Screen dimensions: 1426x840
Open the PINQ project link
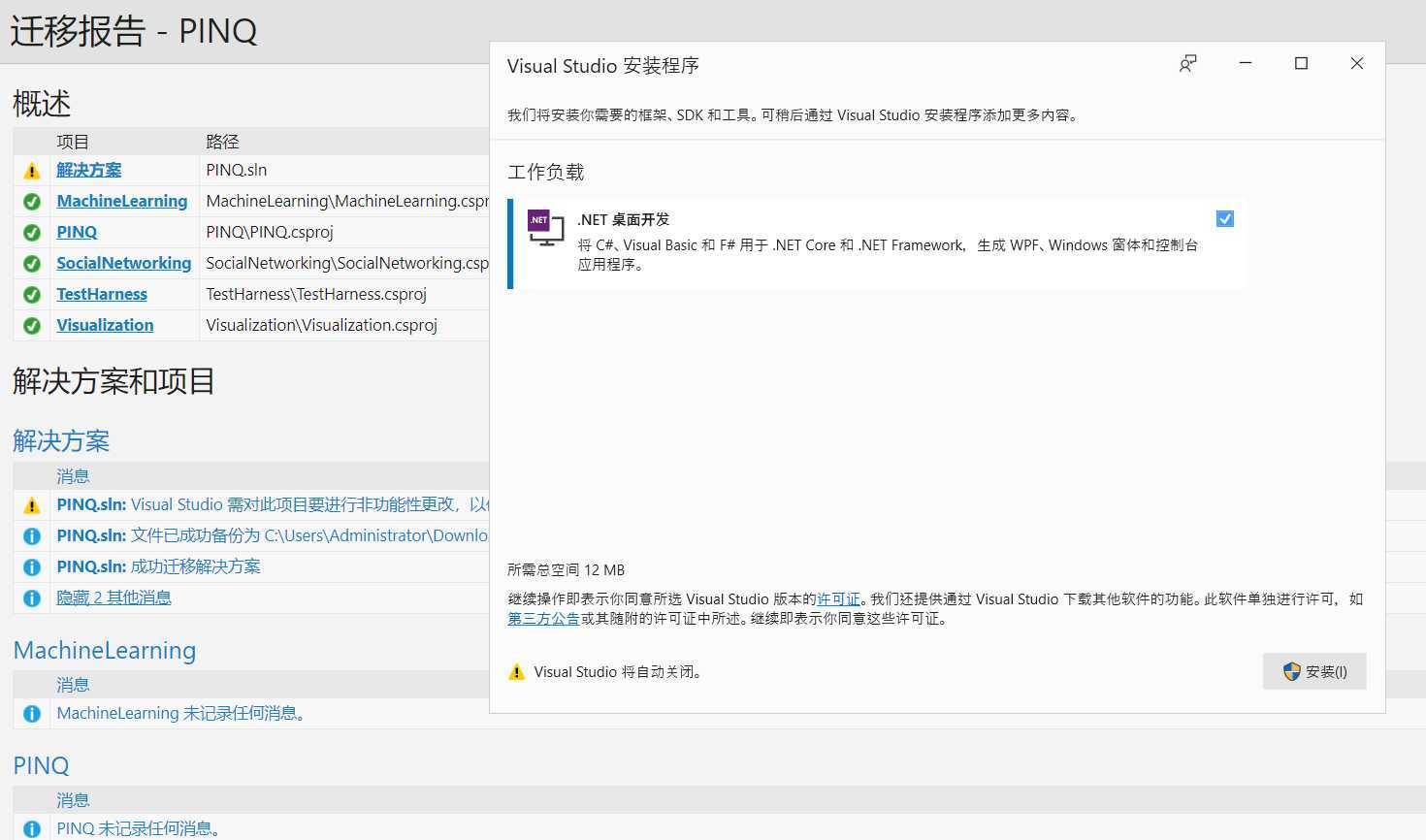[77, 232]
